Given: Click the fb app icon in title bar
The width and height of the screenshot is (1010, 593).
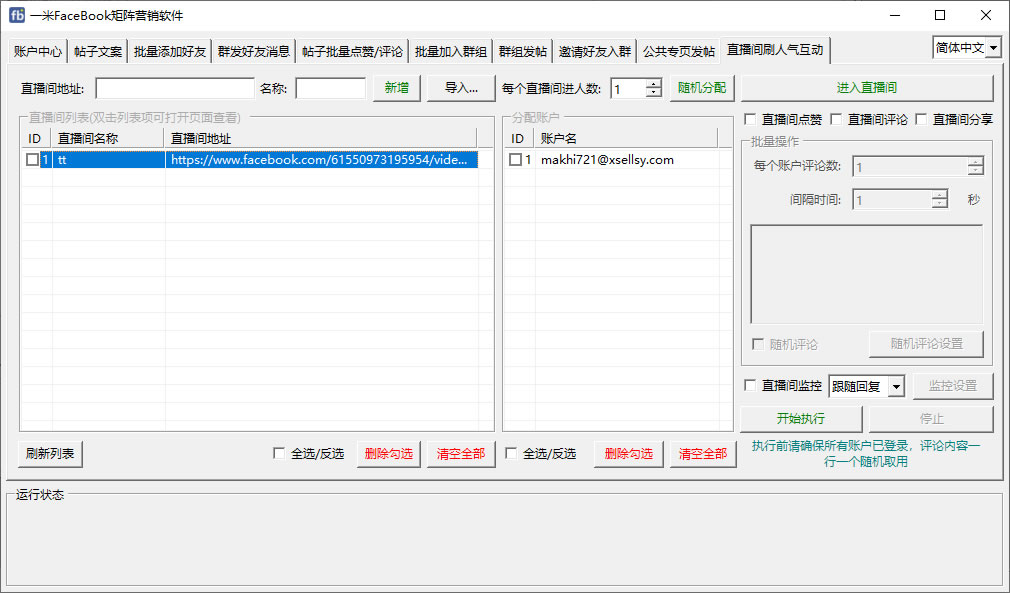Looking at the screenshot, I should pos(17,15).
